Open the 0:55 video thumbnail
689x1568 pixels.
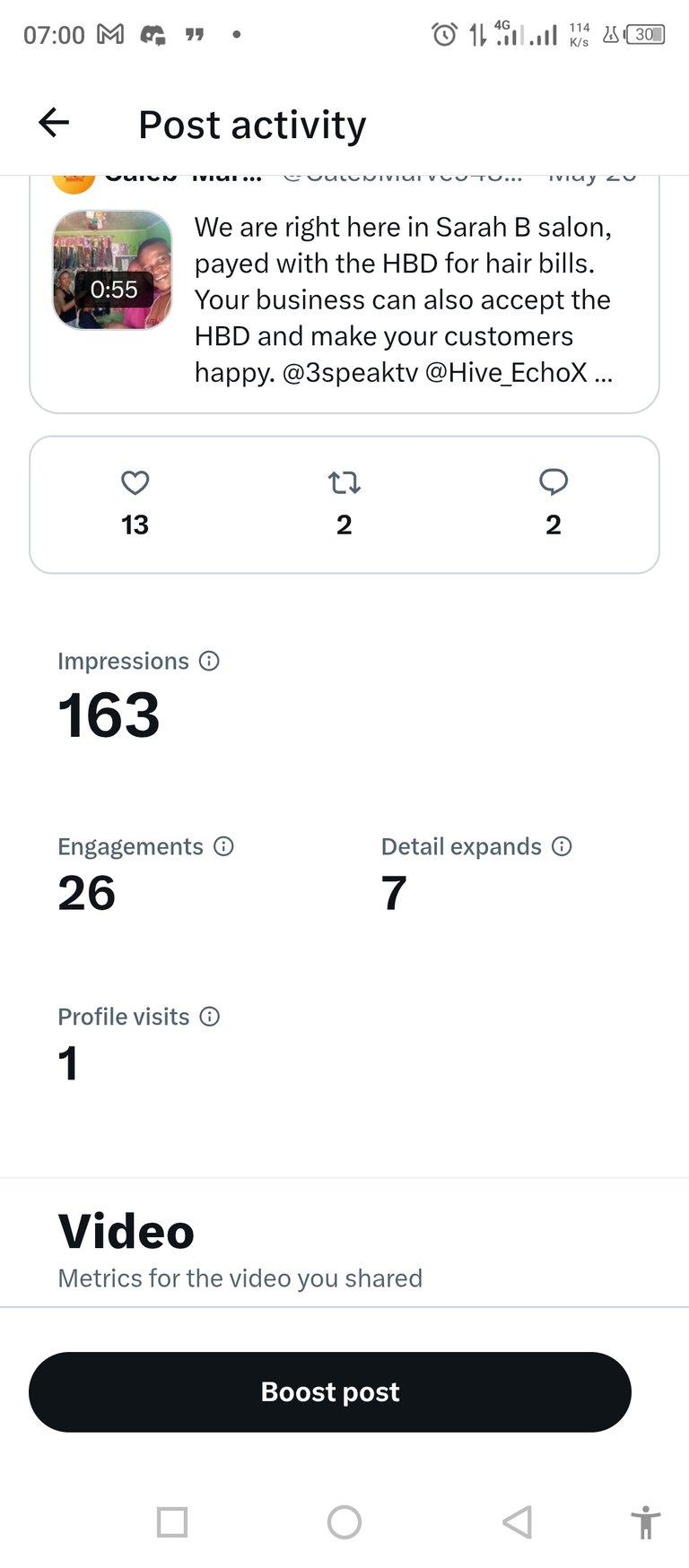pyautogui.click(x=113, y=270)
